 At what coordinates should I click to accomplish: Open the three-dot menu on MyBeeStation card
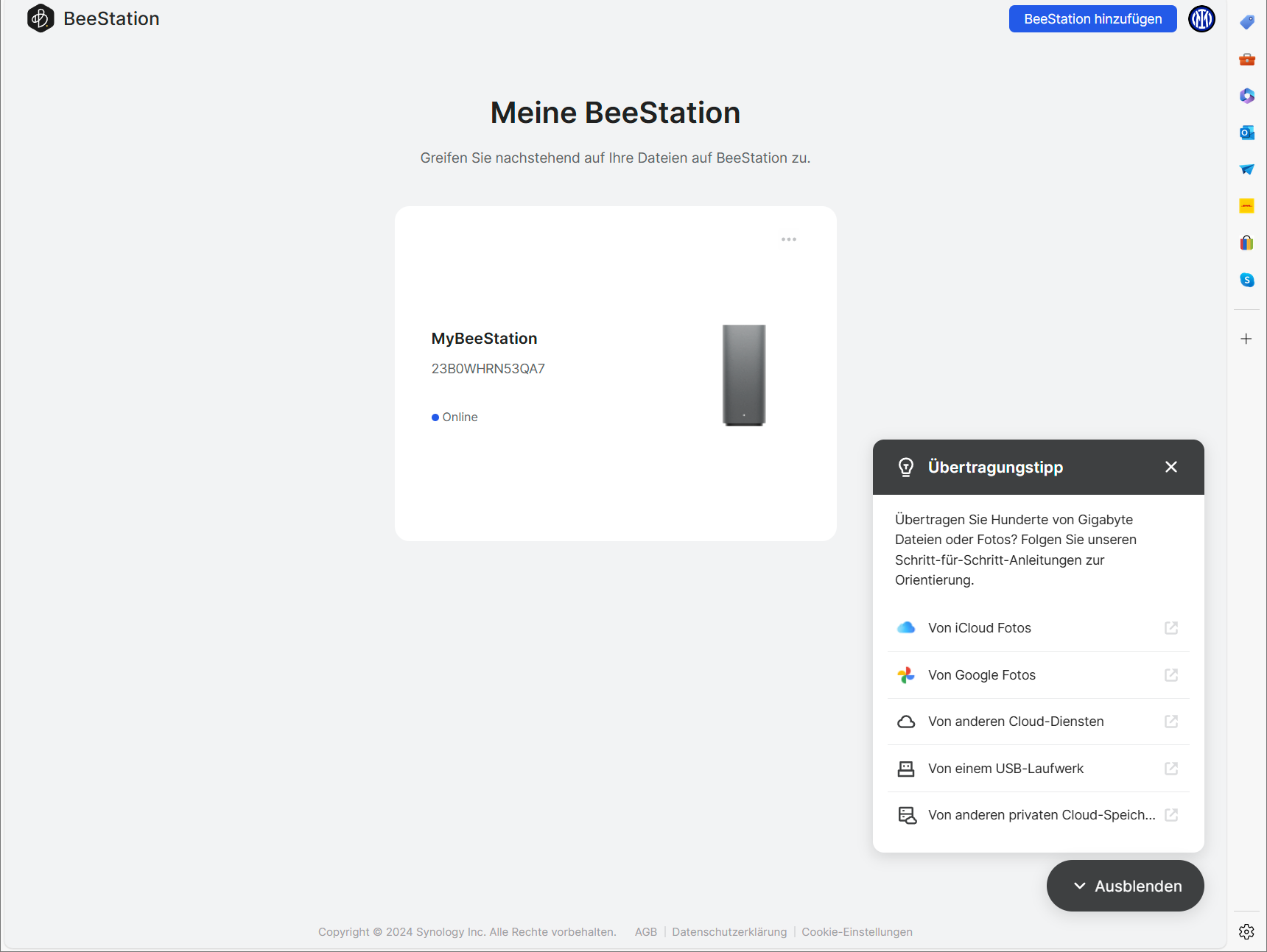coord(789,239)
